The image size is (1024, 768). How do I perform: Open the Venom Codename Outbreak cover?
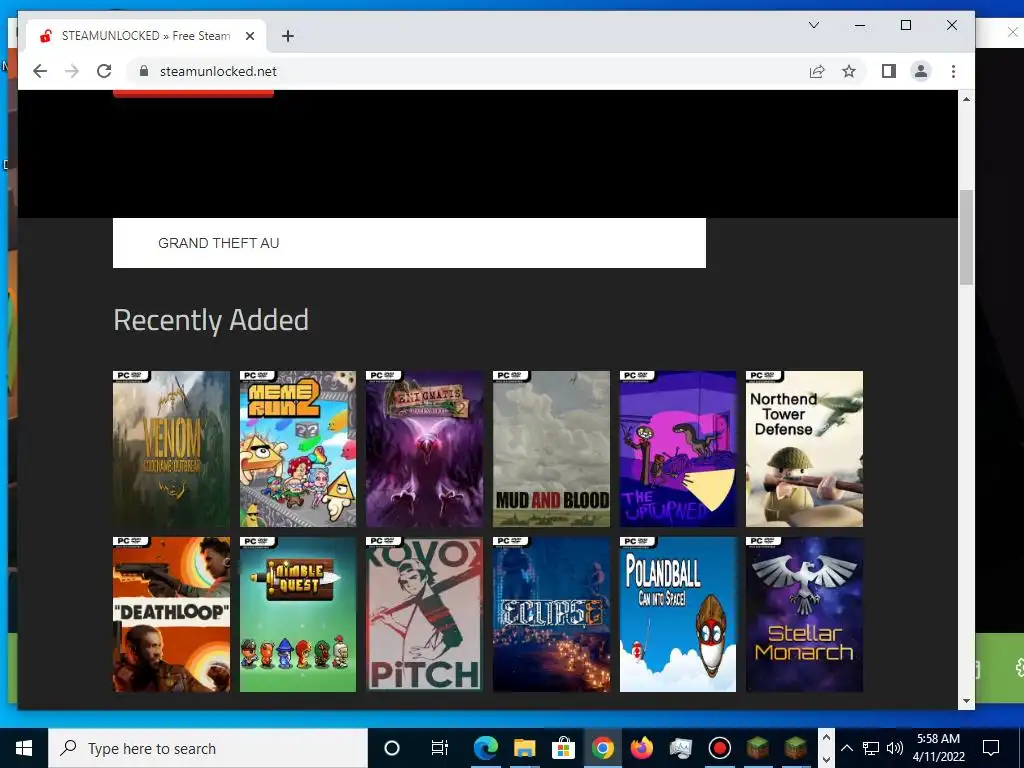click(171, 449)
